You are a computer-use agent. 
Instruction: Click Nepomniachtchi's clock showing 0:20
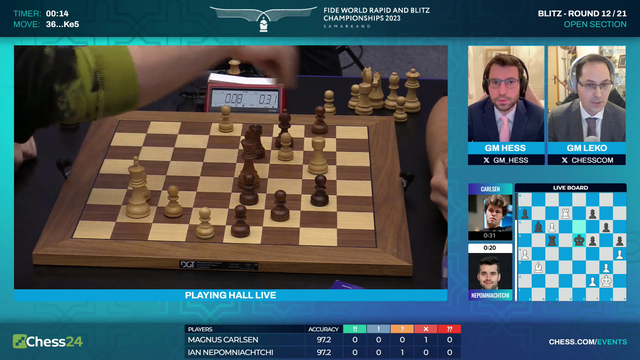tap(490, 248)
